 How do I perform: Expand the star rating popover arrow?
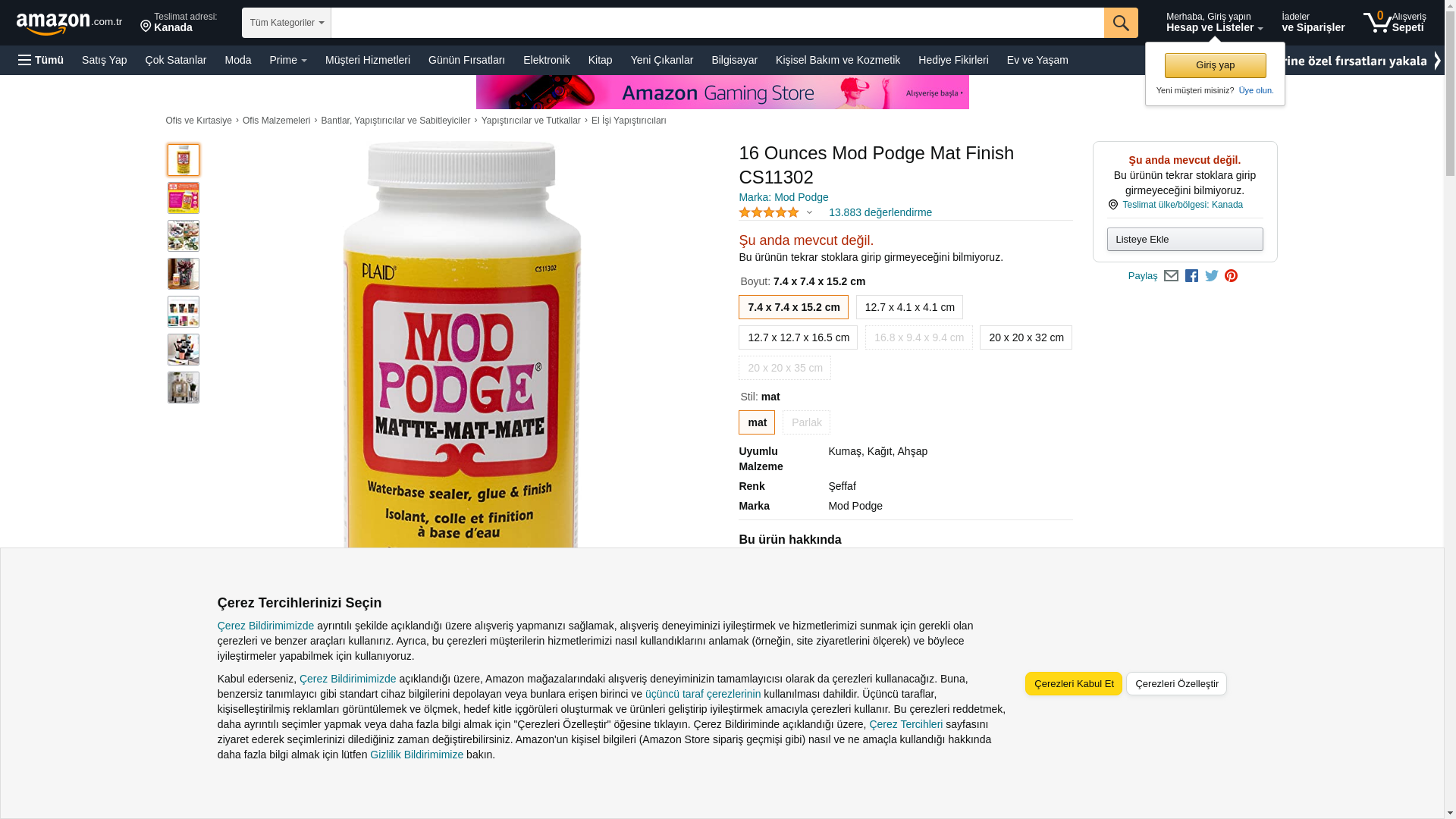[x=809, y=213]
